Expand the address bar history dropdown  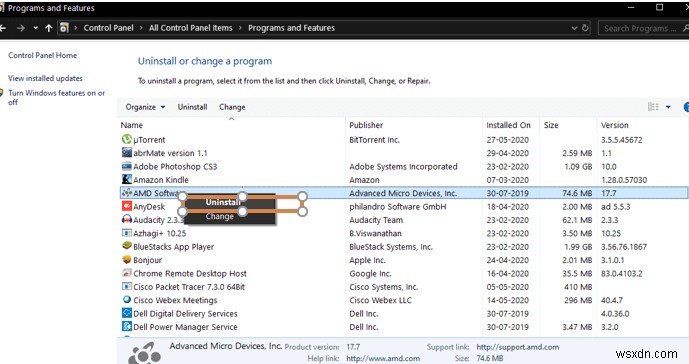click(x=574, y=28)
